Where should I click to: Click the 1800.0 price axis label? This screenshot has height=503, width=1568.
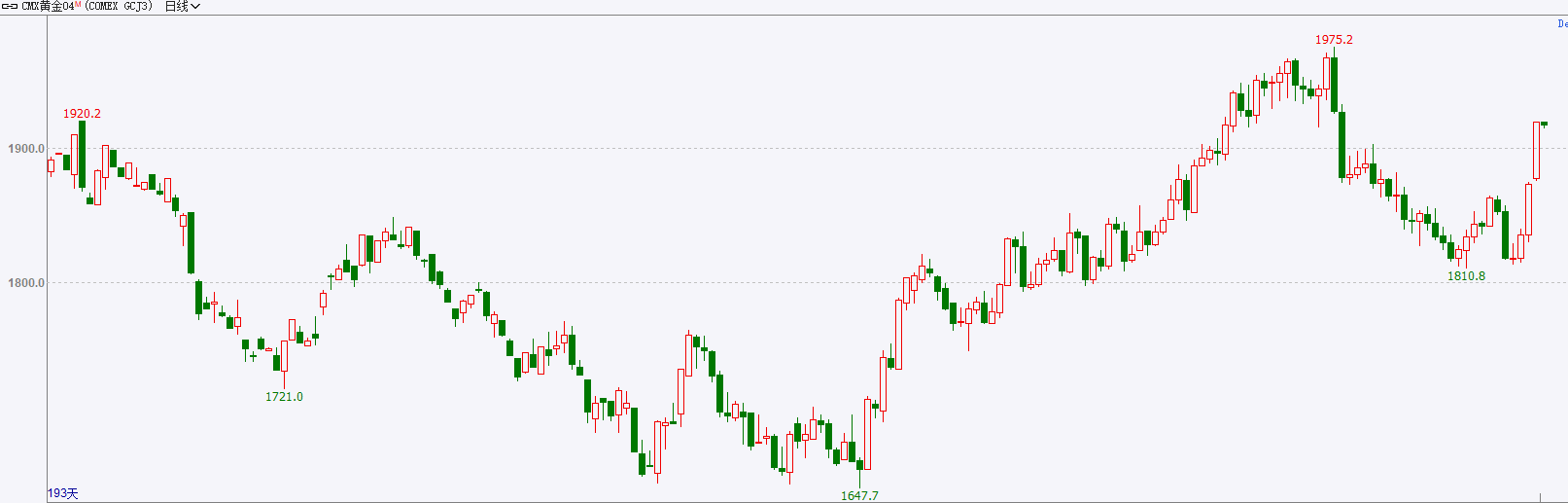pyautogui.click(x=26, y=283)
